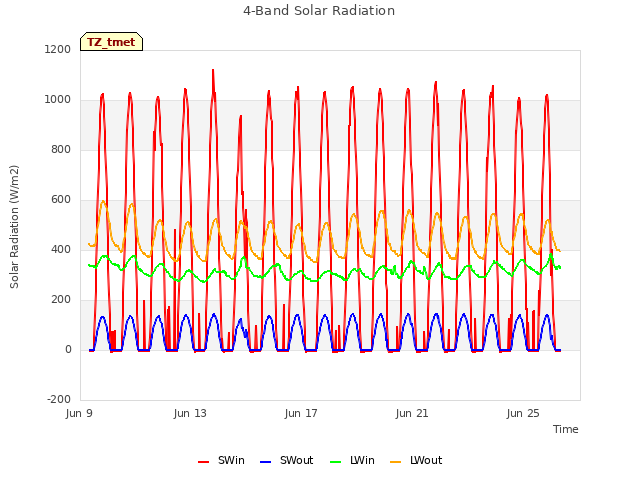Click the Jun 17 x-axis tick label
The image size is (640, 480).
pos(301,413)
